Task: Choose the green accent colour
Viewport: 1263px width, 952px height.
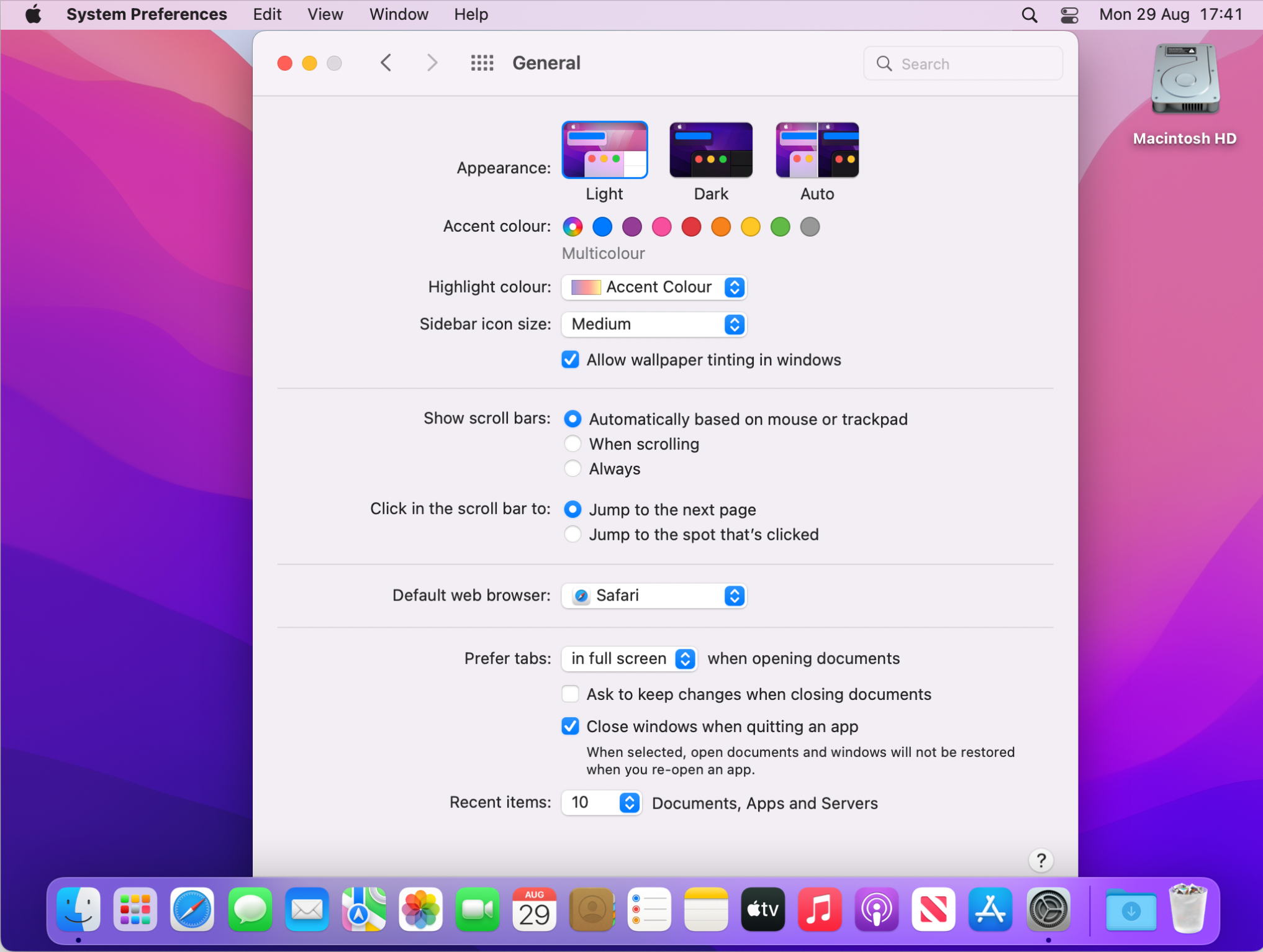Action: pyautogui.click(x=781, y=227)
